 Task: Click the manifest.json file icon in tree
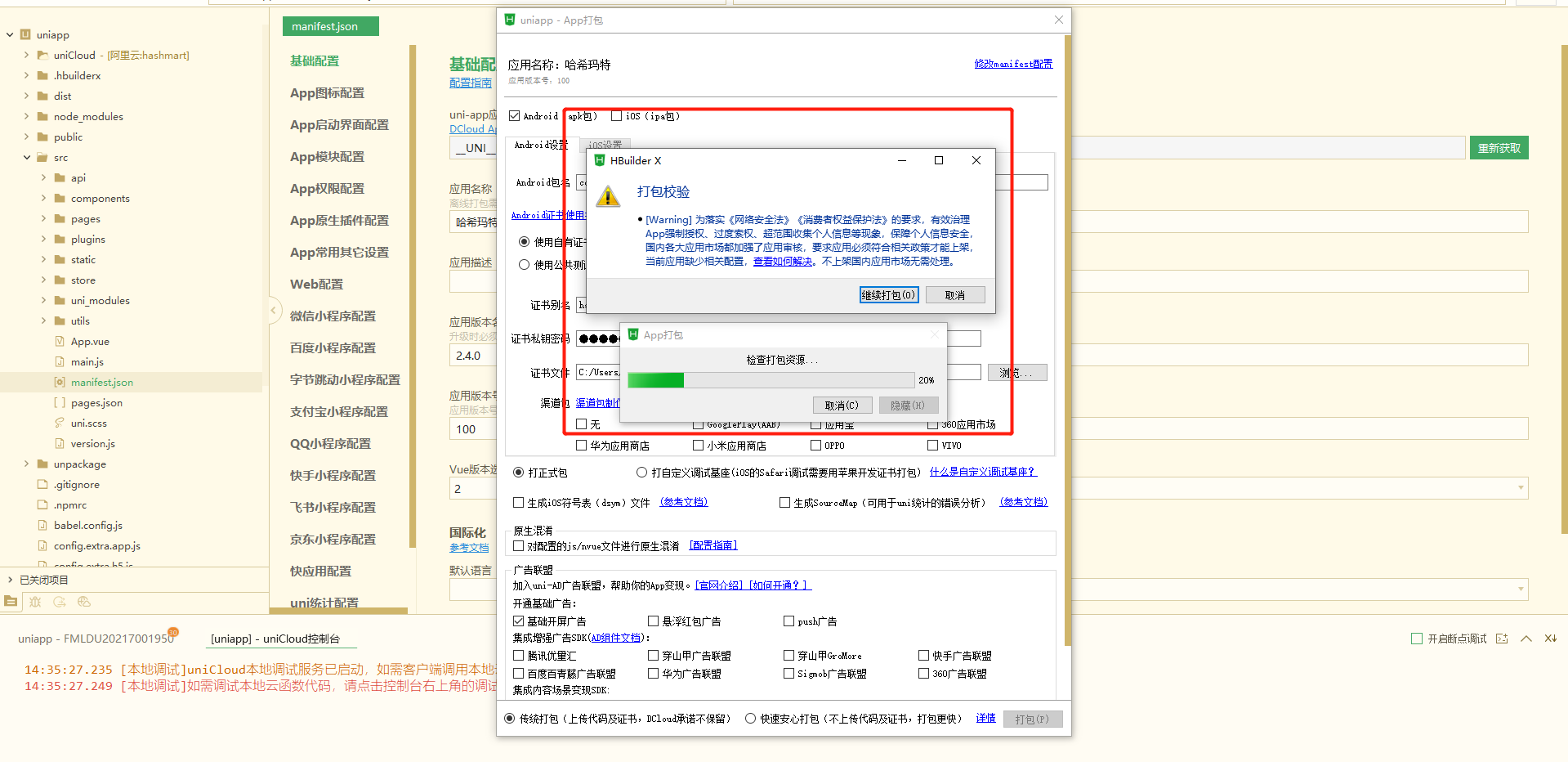60,382
